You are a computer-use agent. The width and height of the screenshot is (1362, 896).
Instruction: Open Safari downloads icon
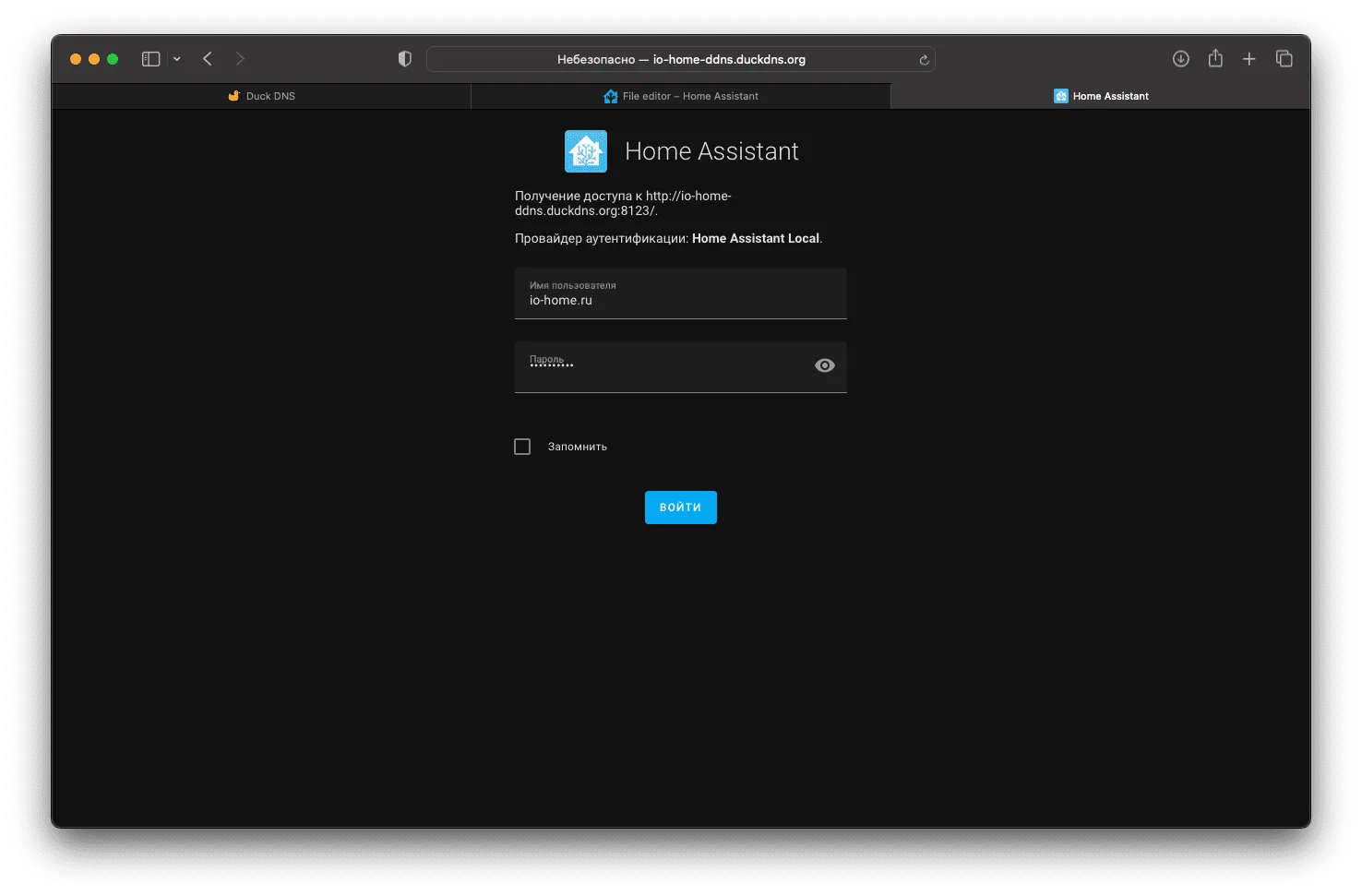pos(1180,59)
